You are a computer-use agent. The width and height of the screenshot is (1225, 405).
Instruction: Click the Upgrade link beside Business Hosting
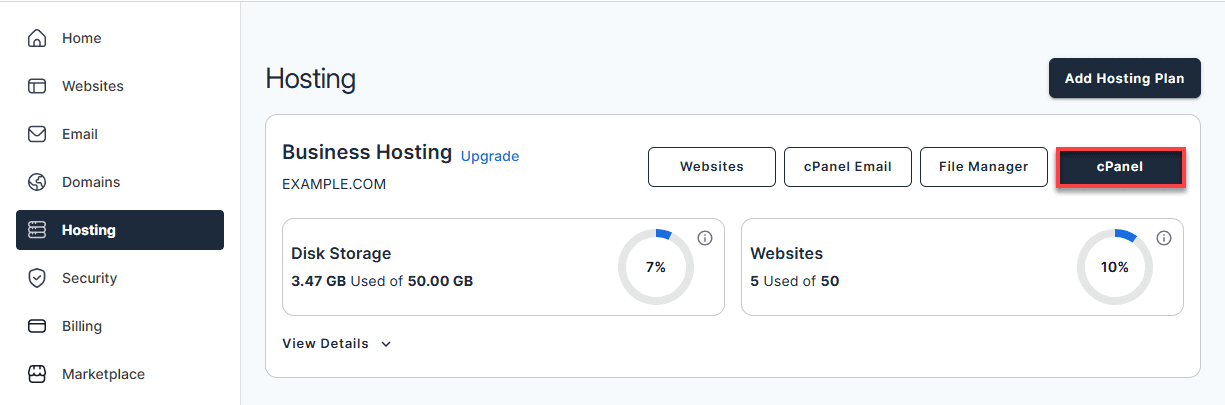click(490, 156)
